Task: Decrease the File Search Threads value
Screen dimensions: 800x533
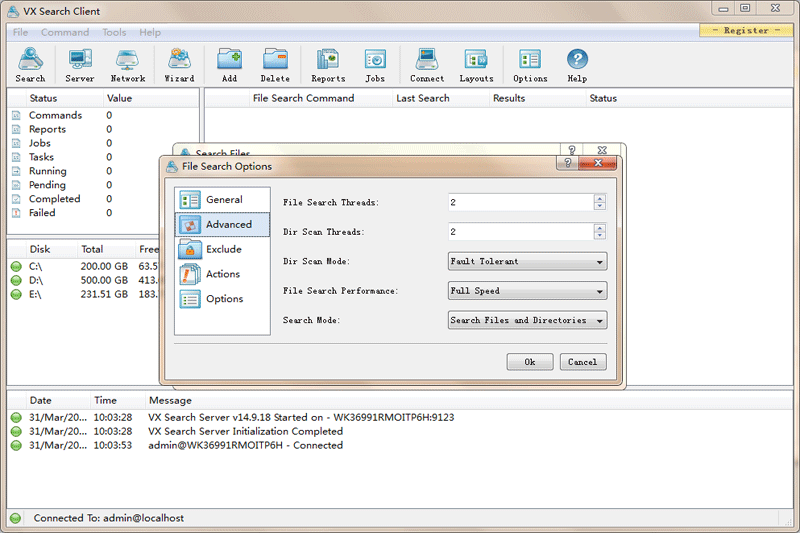Action: (600, 206)
